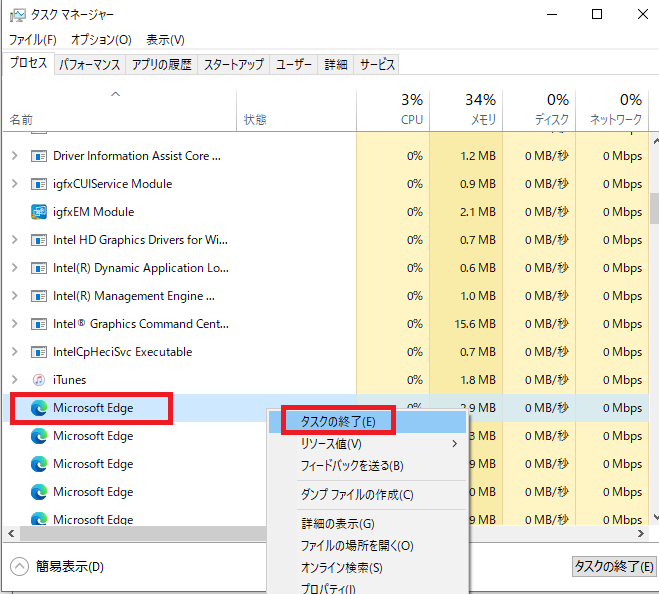The height and width of the screenshot is (594, 659).
Task: Click the 簡易表示(D) link
Action: (x=70, y=567)
